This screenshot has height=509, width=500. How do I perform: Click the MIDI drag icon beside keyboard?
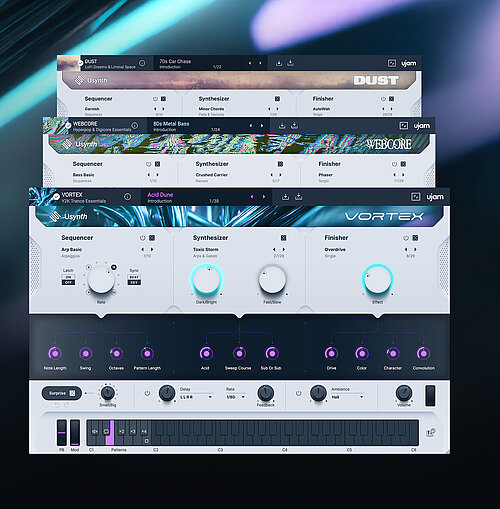(x=430, y=433)
